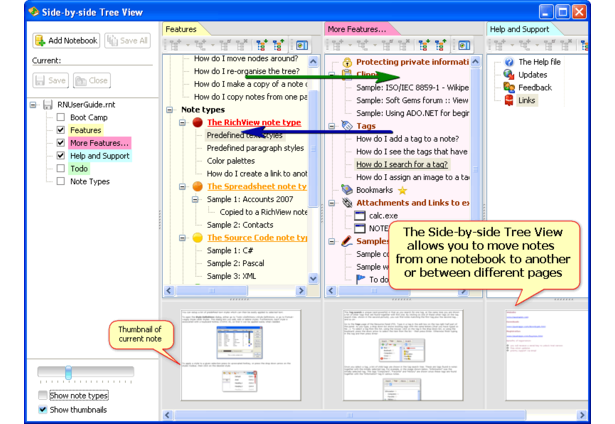Uncheck the More Features… page checkbox
The width and height of the screenshot is (615, 424).
click(61, 143)
